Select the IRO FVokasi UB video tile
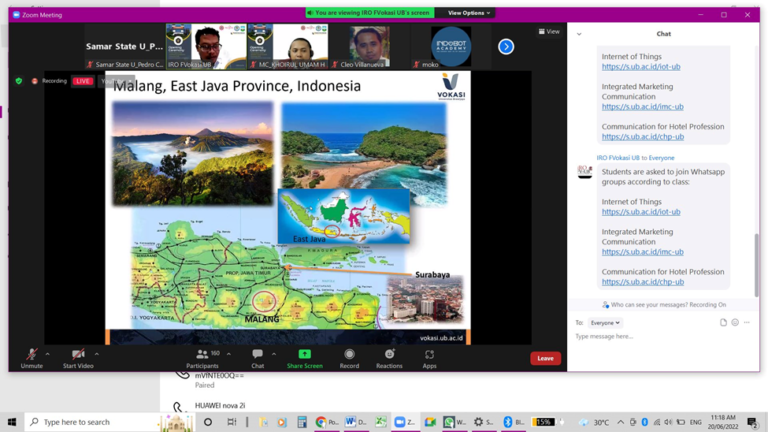This screenshot has height=432, width=768. [206, 47]
